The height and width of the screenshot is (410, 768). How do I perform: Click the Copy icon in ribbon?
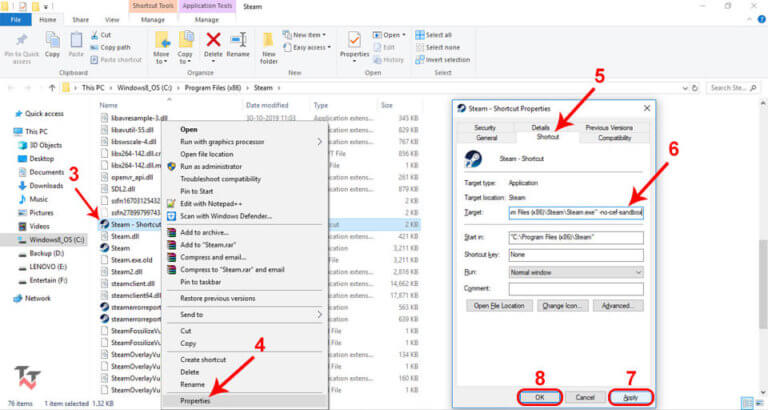[52, 40]
